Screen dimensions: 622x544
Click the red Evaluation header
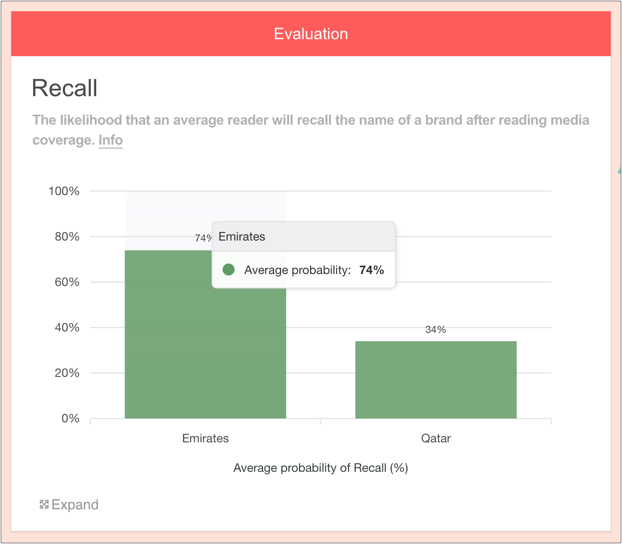311,34
